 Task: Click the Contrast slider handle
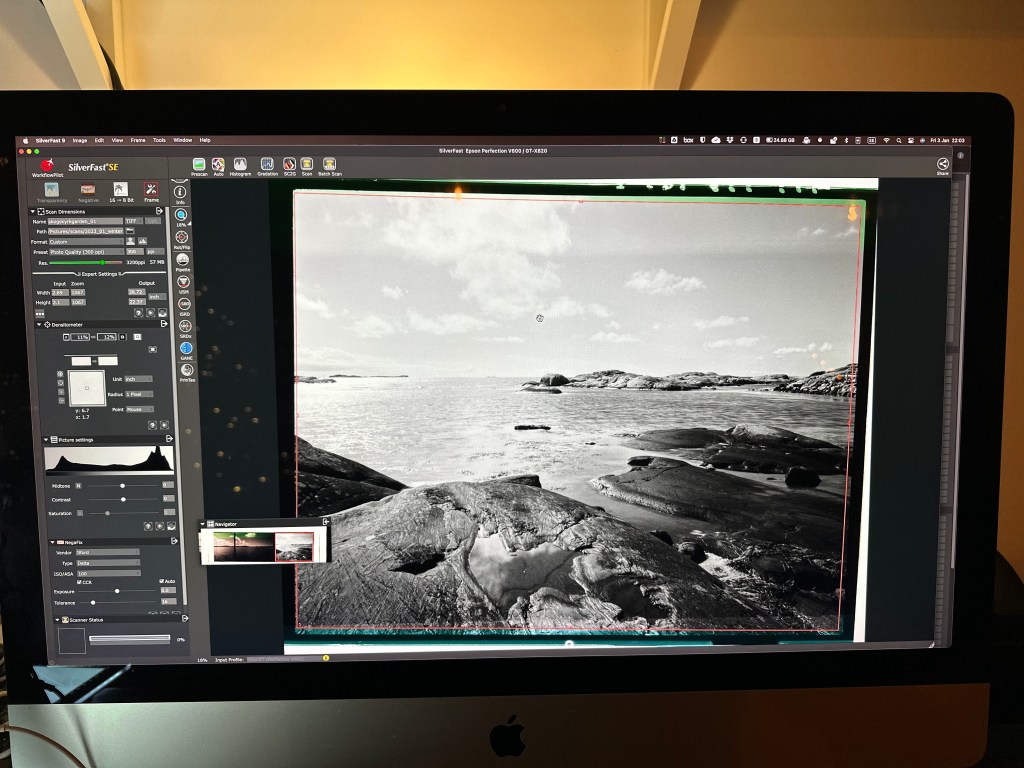point(122,498)
